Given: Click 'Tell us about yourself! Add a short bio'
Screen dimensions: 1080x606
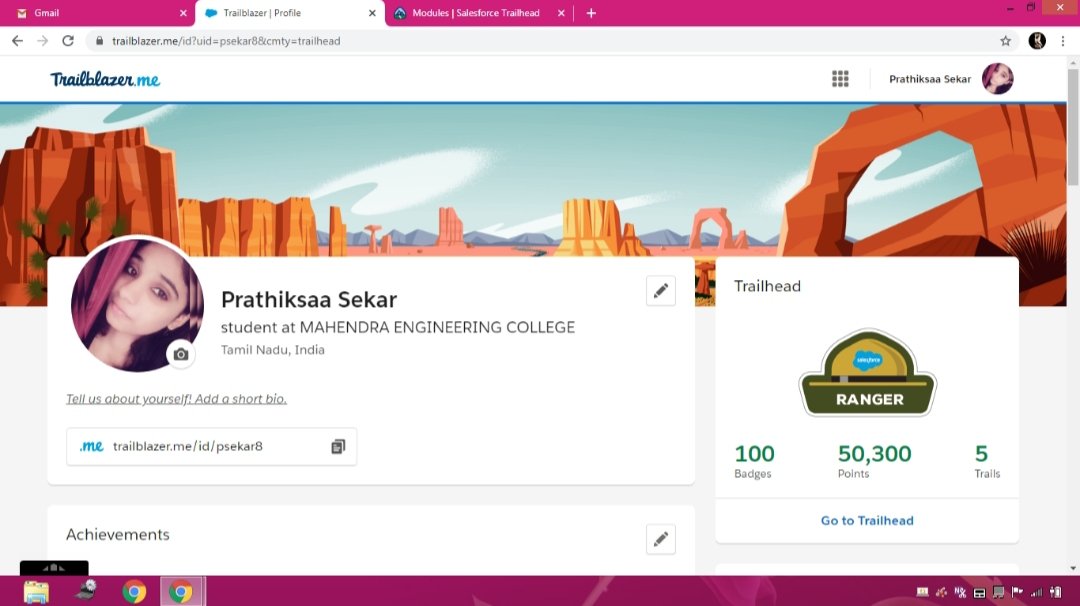Looking at the screenshot, I should (x=176, y=399).
